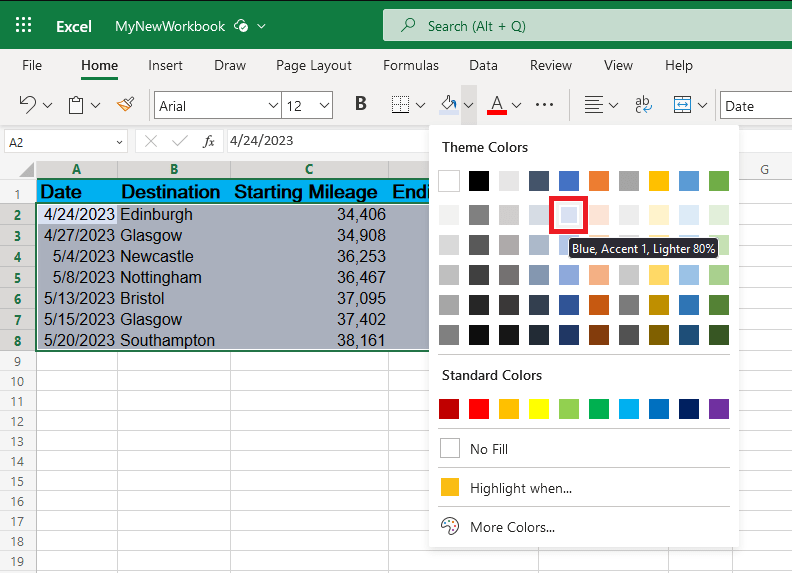Expand the Borders dropdown arrow
The width and height of the screenshot is (792, 573).
coord(420,105)
